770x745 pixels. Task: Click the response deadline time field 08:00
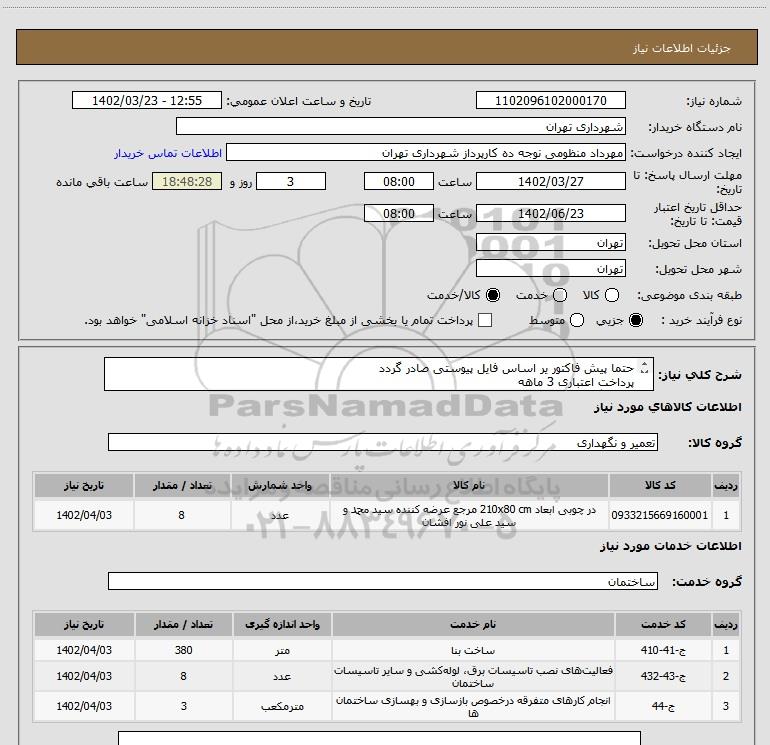tap(399, 182)
